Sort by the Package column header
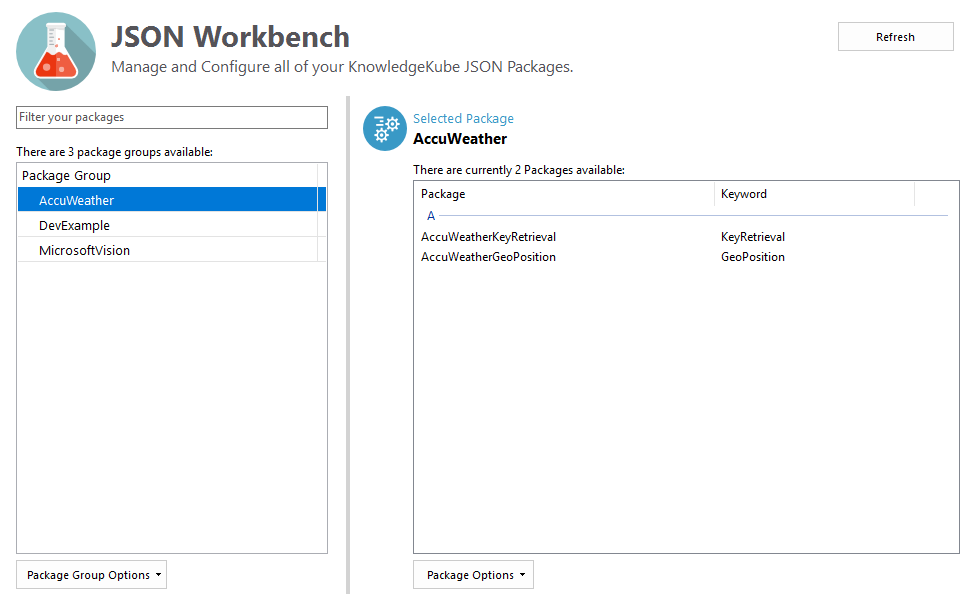Screen dimensions: 980x601 564,194
